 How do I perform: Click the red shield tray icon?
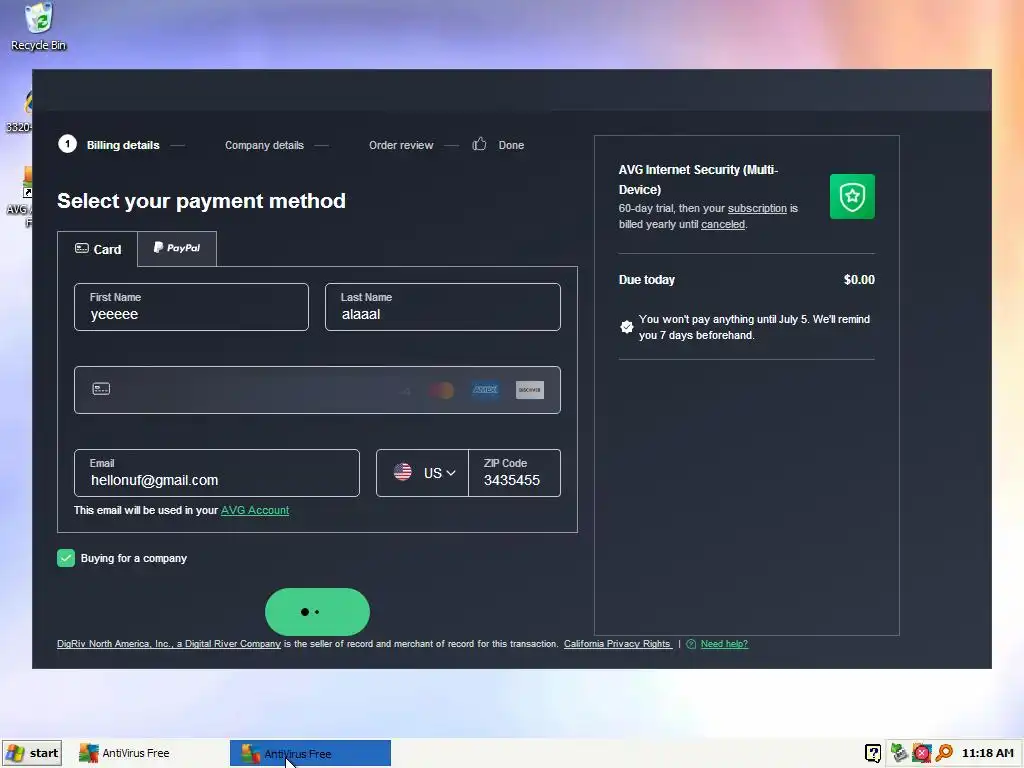pyautogui.click(x=921, y=753)
